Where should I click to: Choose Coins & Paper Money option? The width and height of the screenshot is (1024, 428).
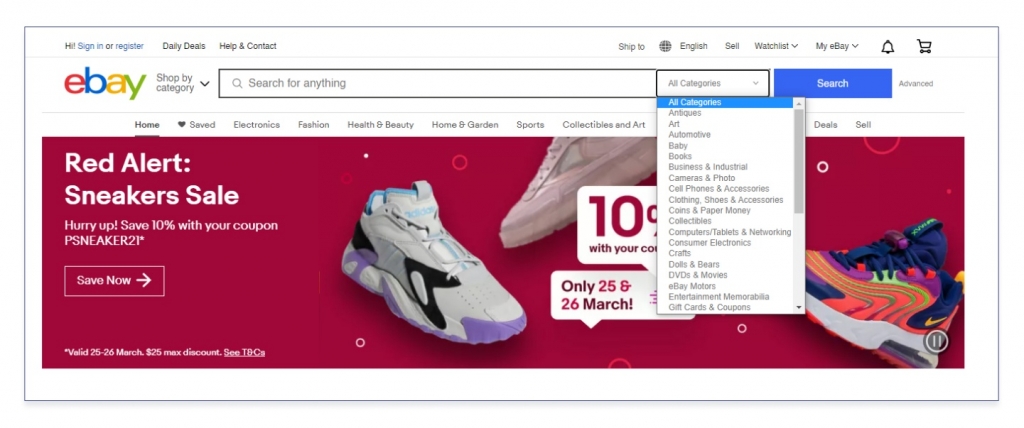[x=709, y=210]
